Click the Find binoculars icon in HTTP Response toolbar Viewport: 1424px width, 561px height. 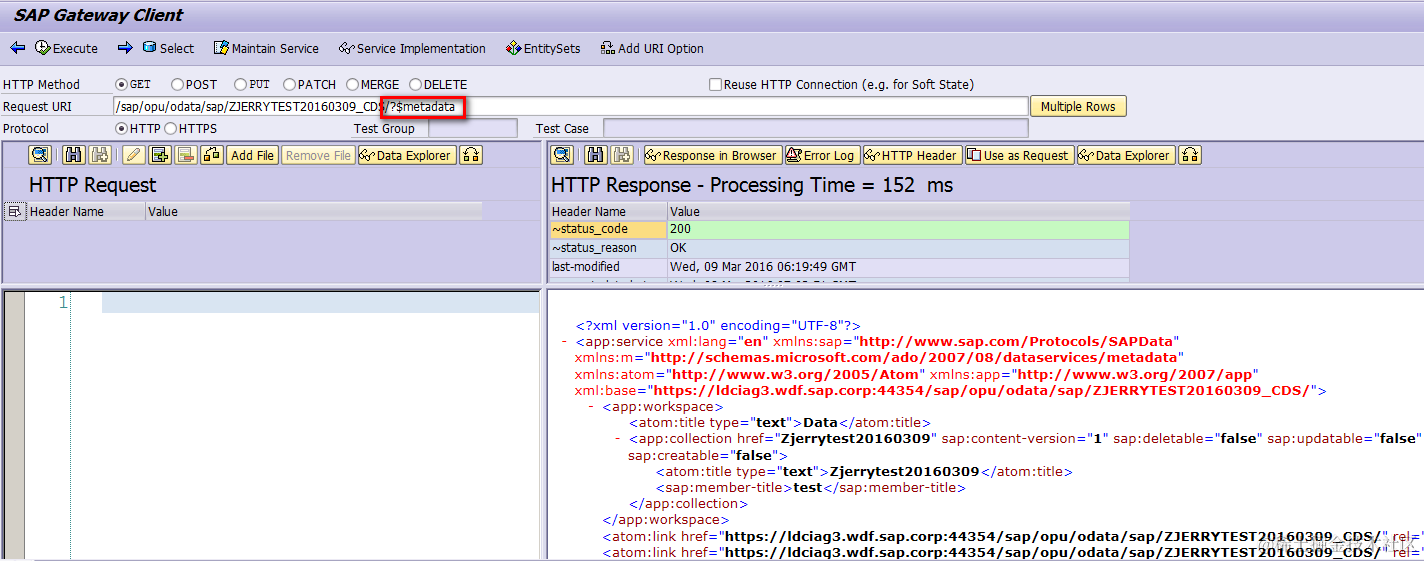[x=596, y=155]
